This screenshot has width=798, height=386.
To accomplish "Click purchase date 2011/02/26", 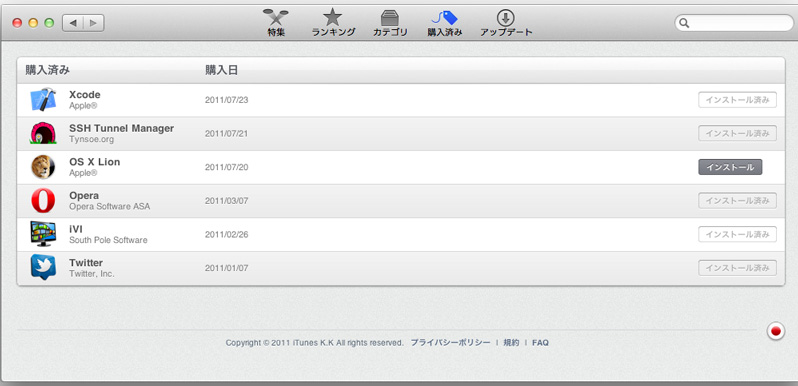I will tap(226, 234).
